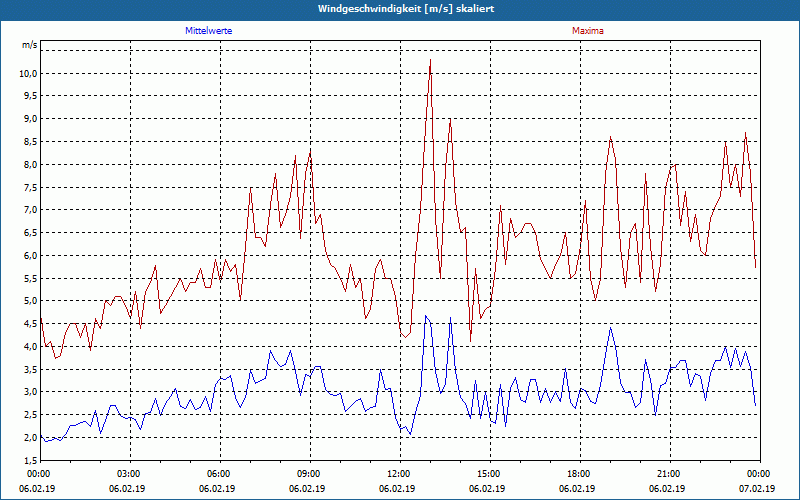The image size is (800, 500).
Task: Click the m/s unit label on y-axis
Action: tap(30, 45)
